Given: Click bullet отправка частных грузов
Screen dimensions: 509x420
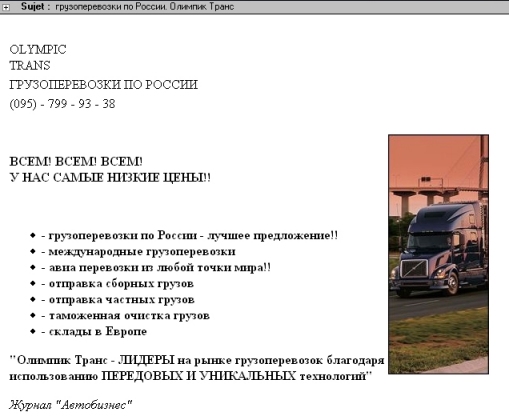Looking at the screenshot, I should click(x=118, y=299).
